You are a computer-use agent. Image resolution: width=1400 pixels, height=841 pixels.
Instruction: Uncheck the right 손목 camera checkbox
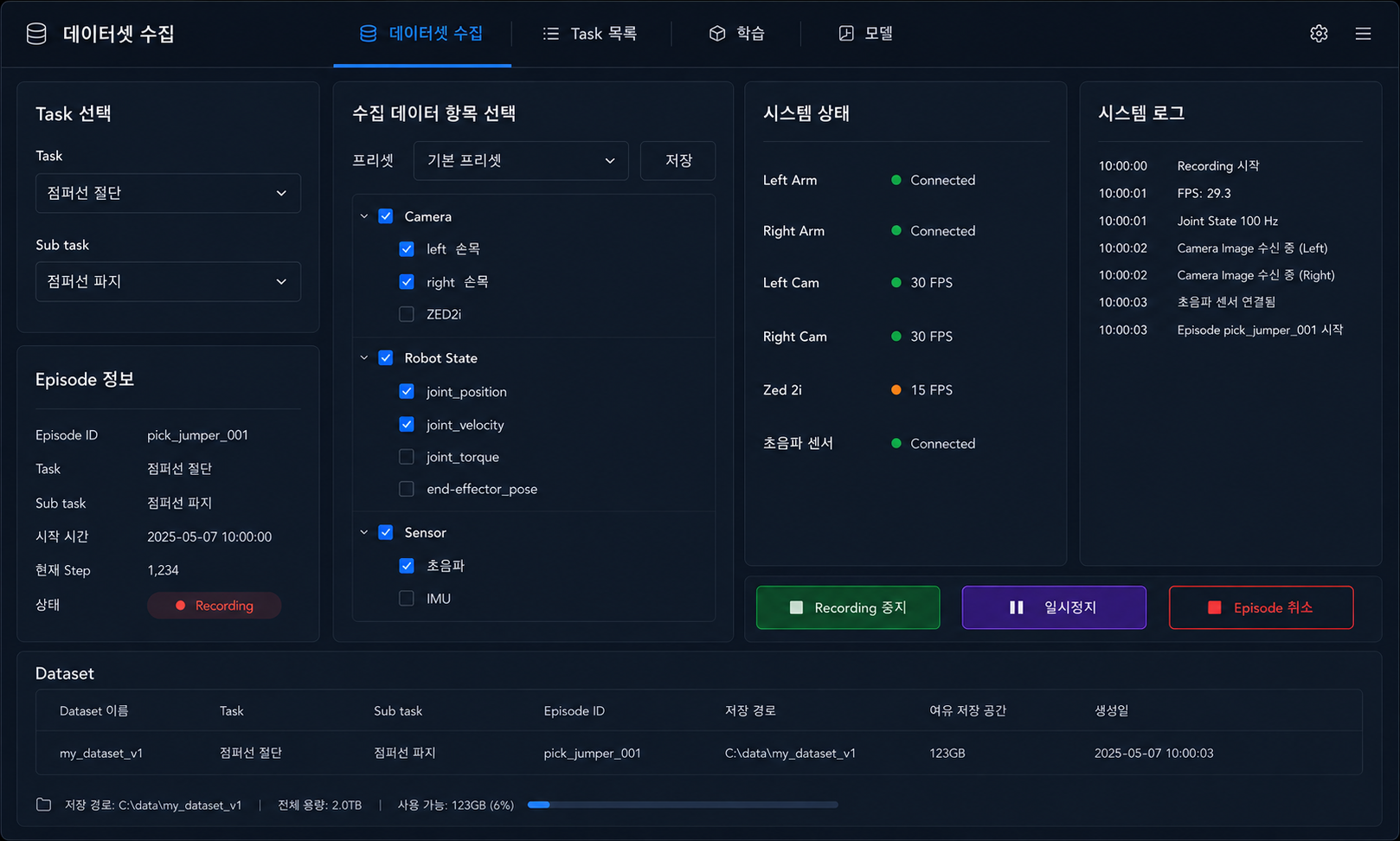tap(407, 282)
